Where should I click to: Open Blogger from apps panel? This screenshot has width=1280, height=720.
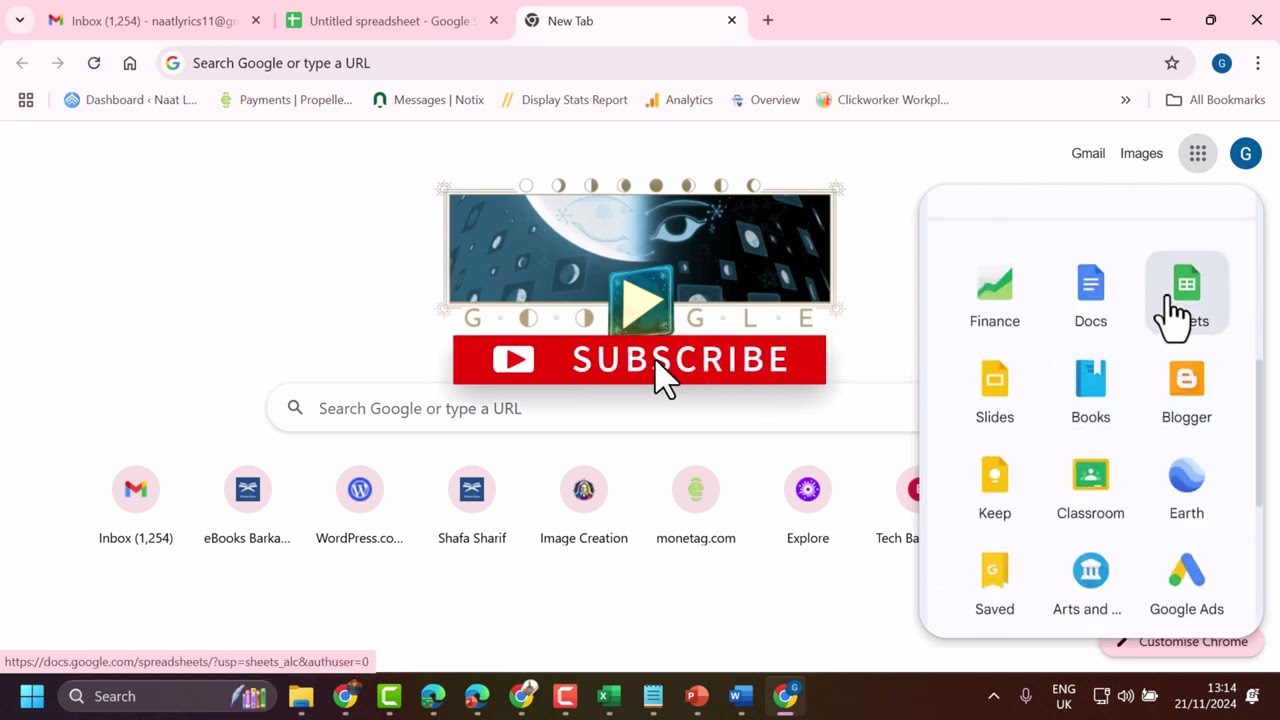coord(1186,390)
